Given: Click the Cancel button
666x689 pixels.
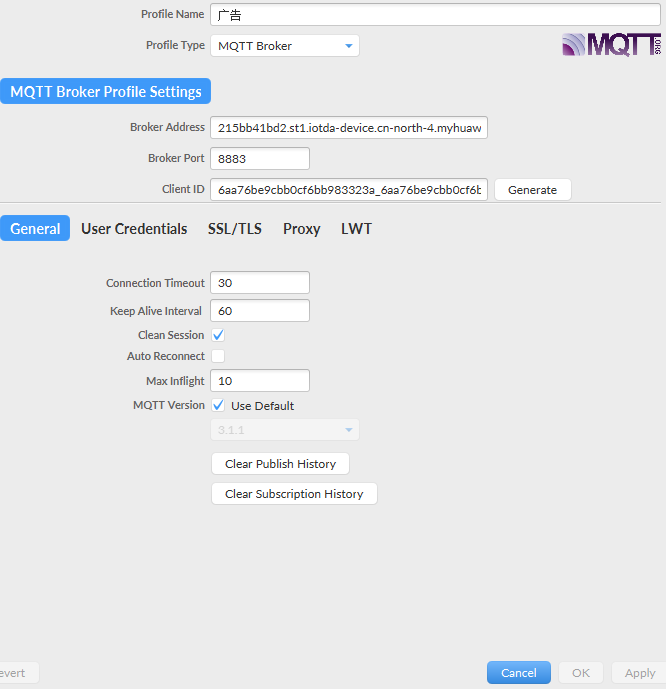Looking at the screenshot, I should click(518, 673).
